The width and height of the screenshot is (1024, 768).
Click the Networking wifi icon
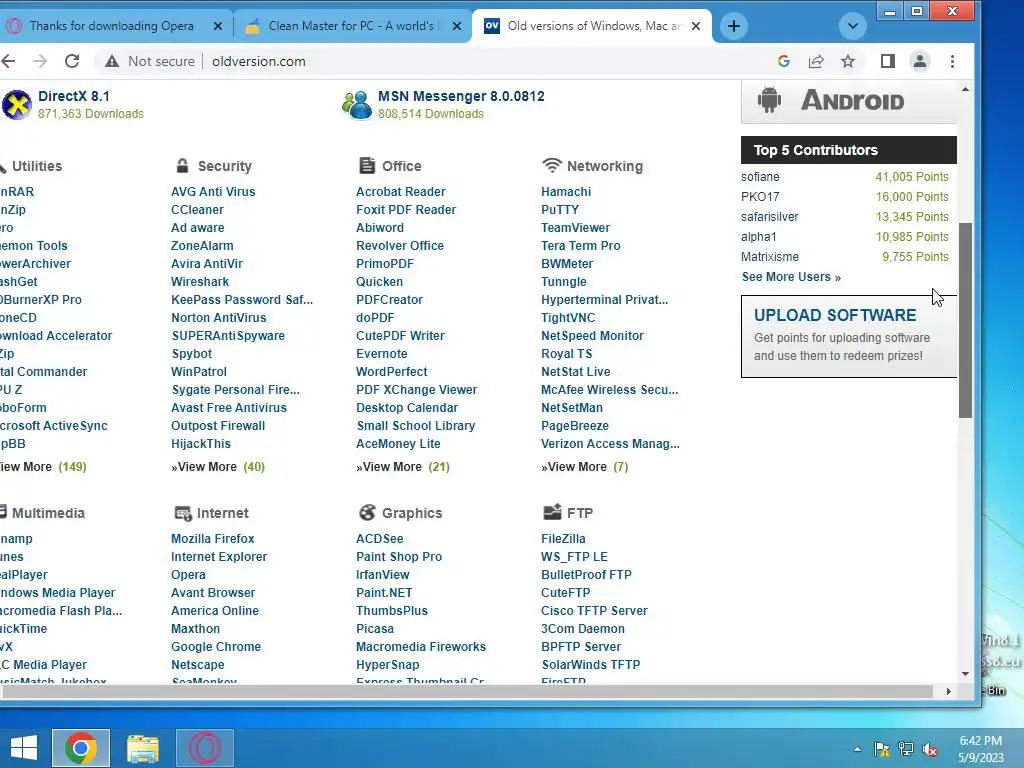pyautogui.click(x=552, y=165)
